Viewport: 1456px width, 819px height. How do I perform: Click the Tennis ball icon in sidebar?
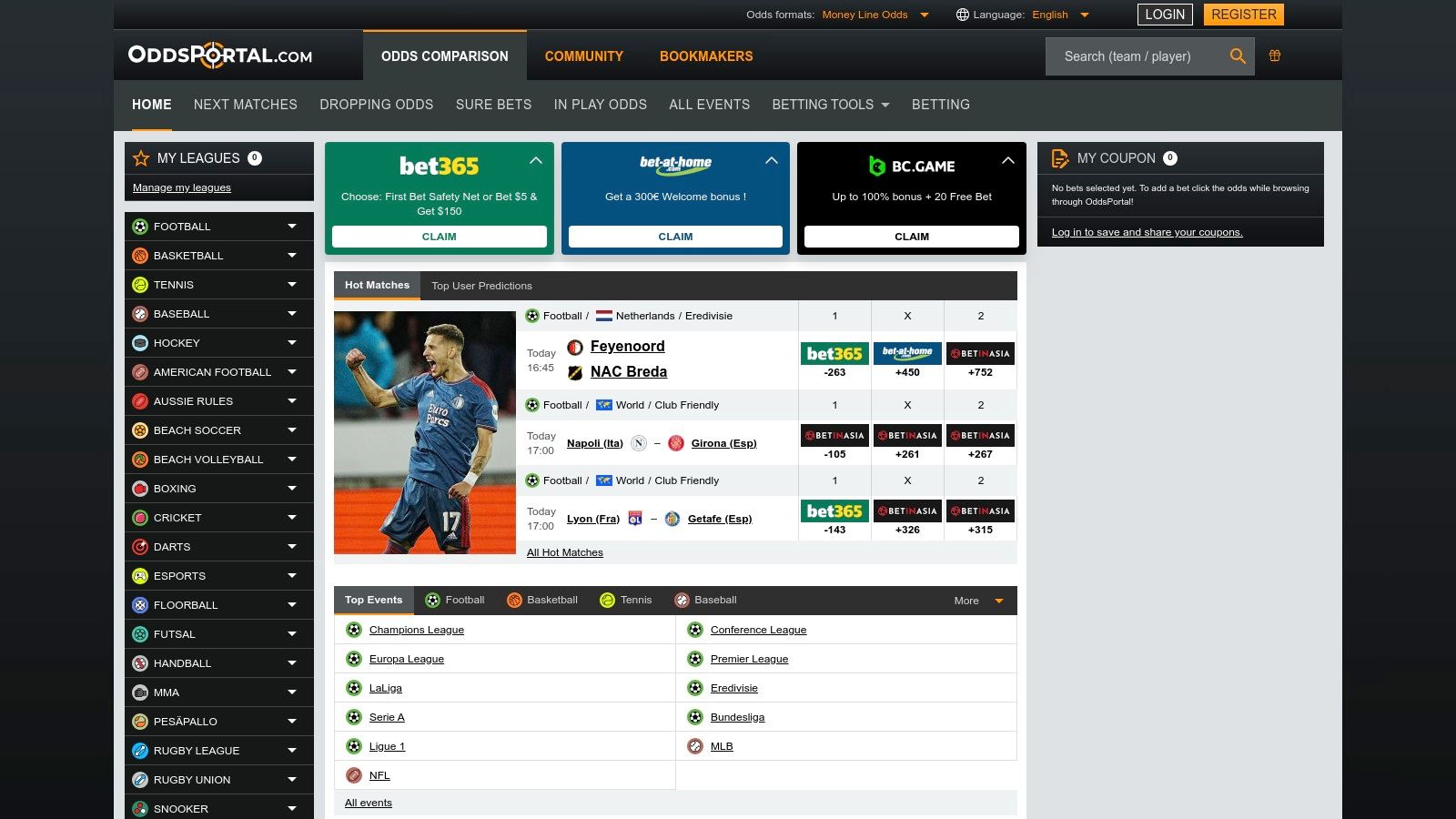[x=140, y=285]
